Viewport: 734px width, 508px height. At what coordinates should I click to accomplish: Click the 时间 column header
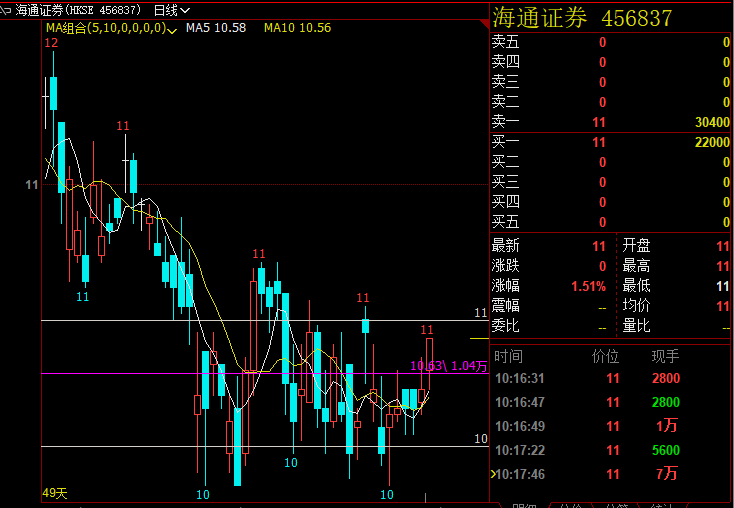pos(508,356)
